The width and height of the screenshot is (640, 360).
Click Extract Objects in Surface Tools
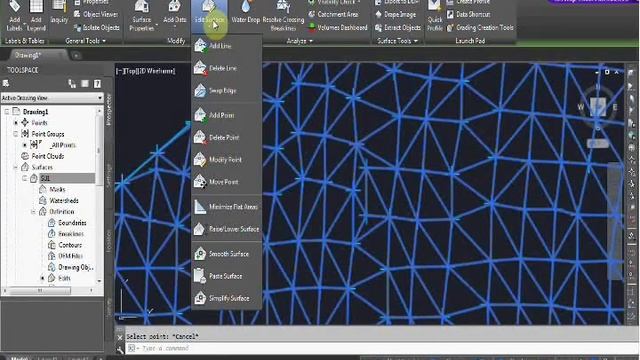398,27
